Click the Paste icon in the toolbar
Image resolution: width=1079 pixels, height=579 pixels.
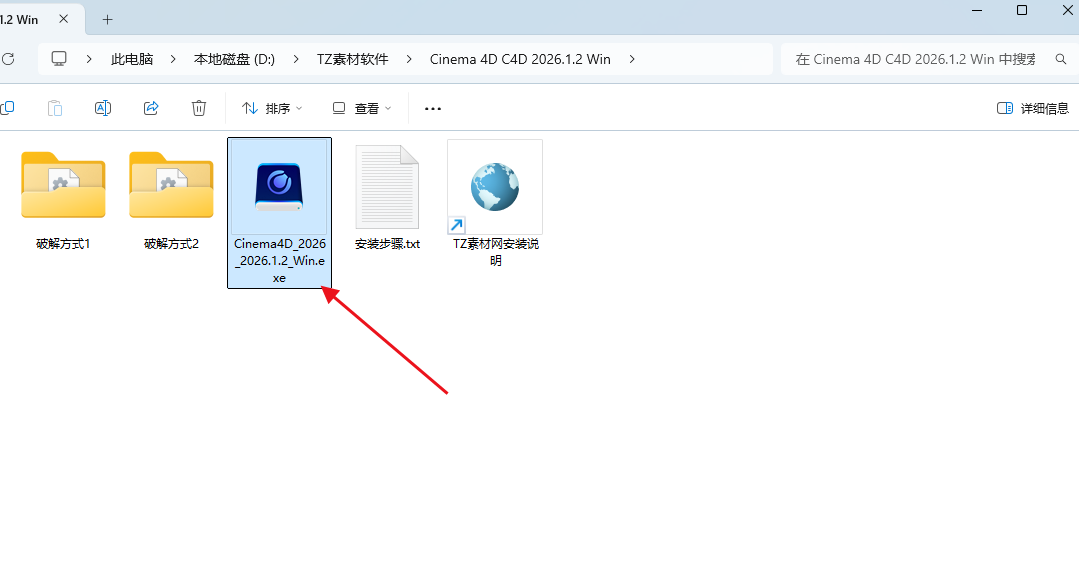tap(55, 108)
